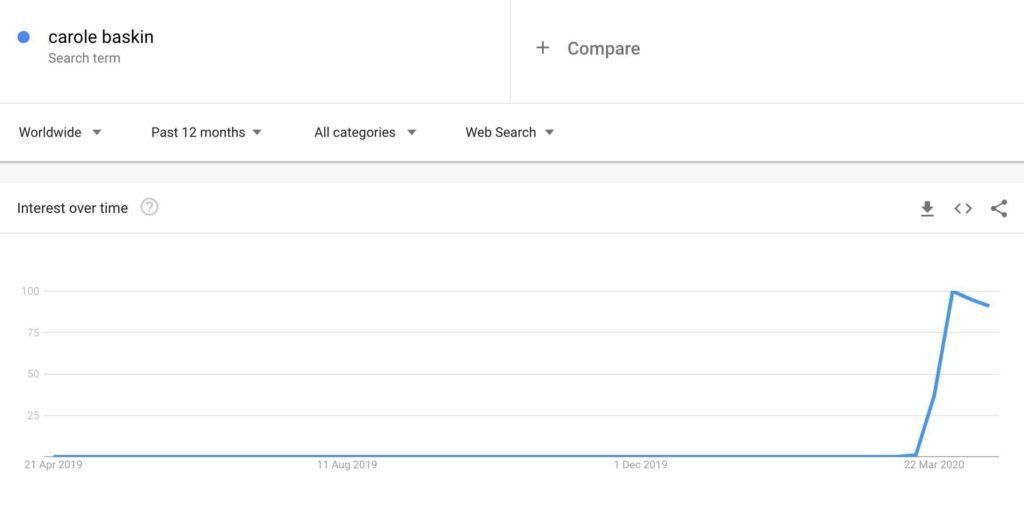Screen dimensions: 1024x509
Task: Click the end of the trend line
Action: (989, 305)
